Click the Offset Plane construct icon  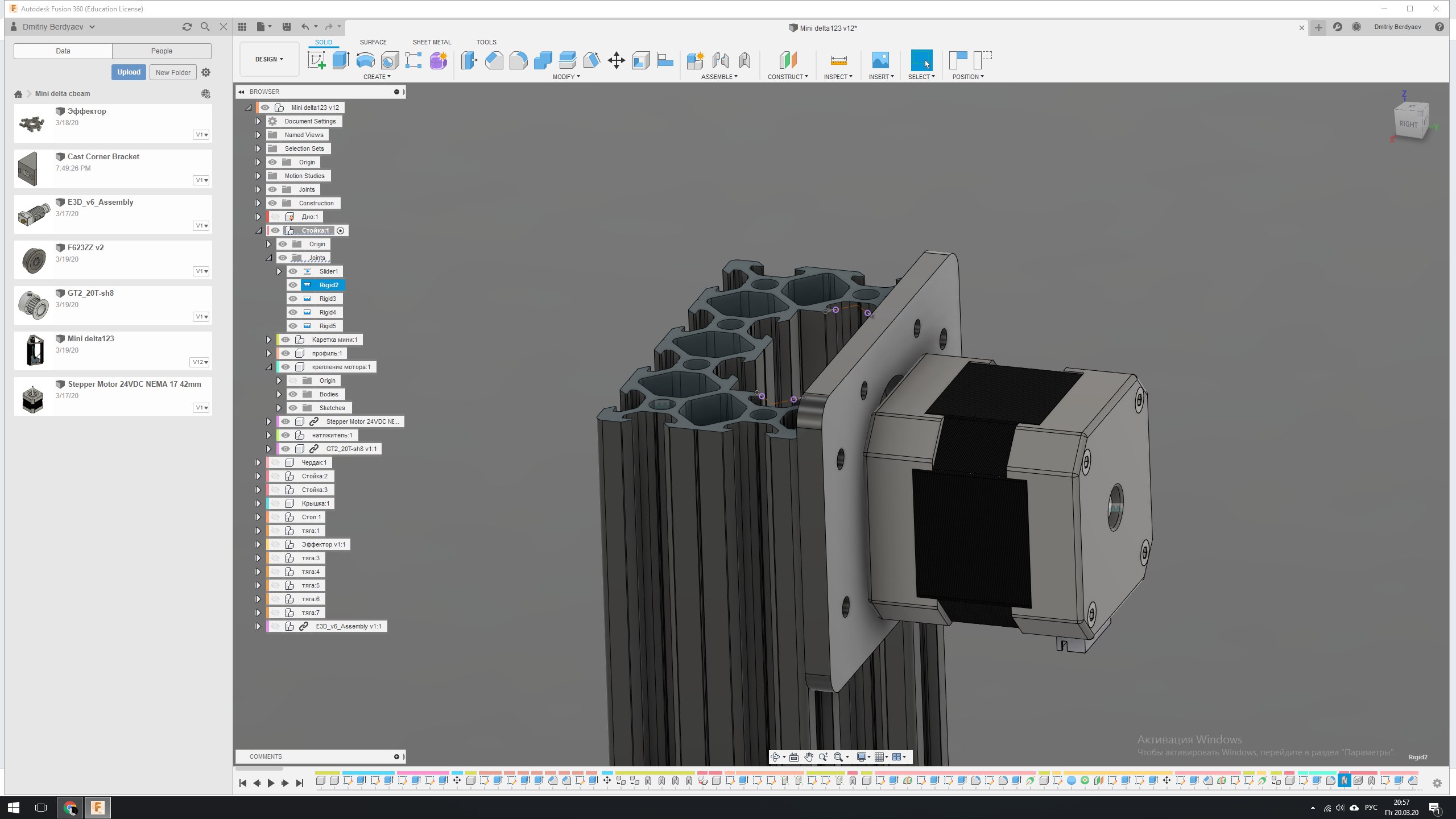[x=788, y=60]
